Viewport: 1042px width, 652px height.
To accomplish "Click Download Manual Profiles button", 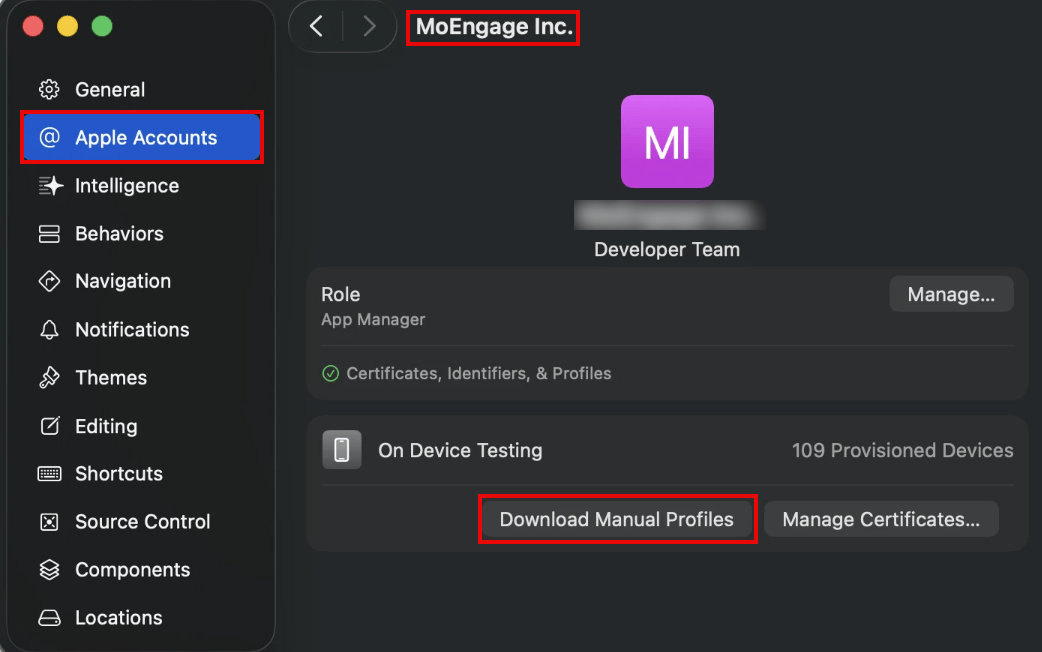I will [617, 519].
